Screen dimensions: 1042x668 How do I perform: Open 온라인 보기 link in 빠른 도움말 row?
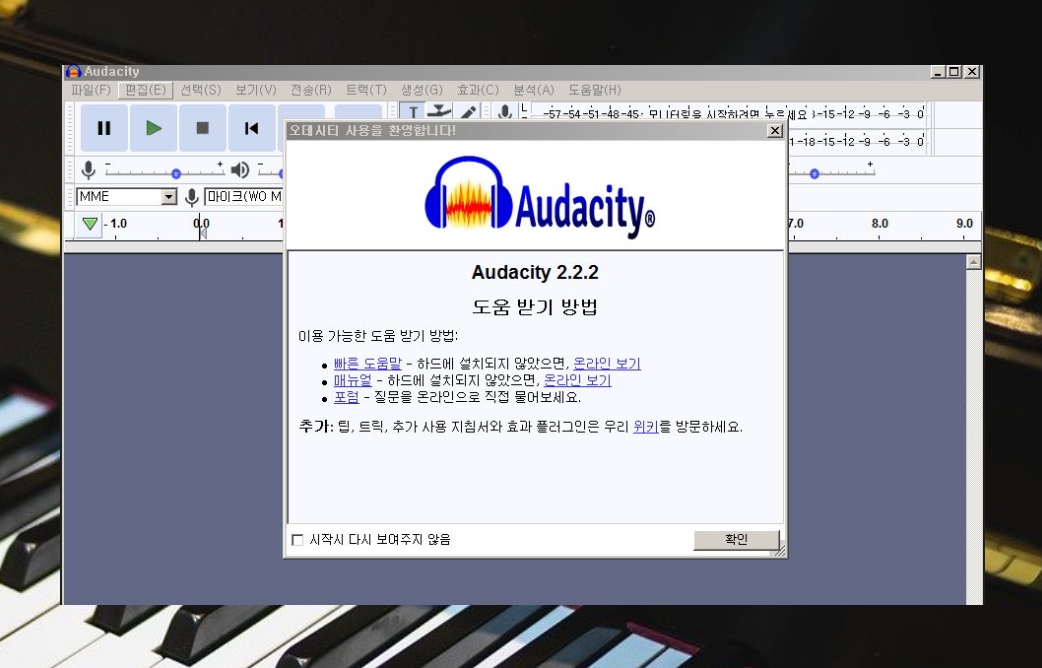tap(607, 364)
